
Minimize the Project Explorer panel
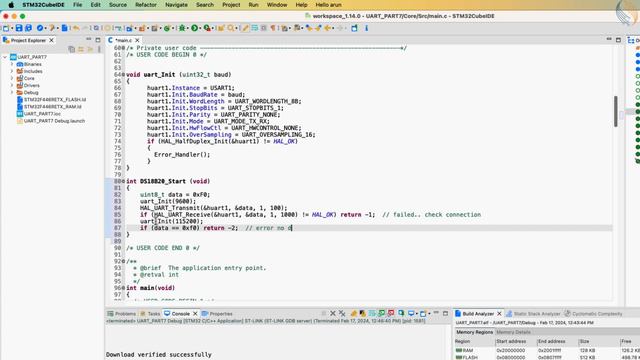click(x=89, y=40)
